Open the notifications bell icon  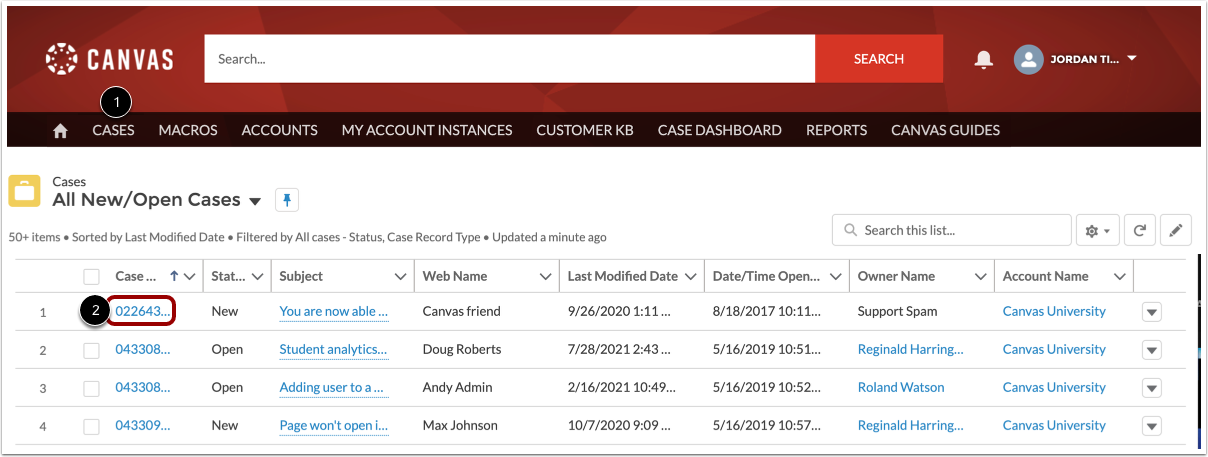point(984,59)
